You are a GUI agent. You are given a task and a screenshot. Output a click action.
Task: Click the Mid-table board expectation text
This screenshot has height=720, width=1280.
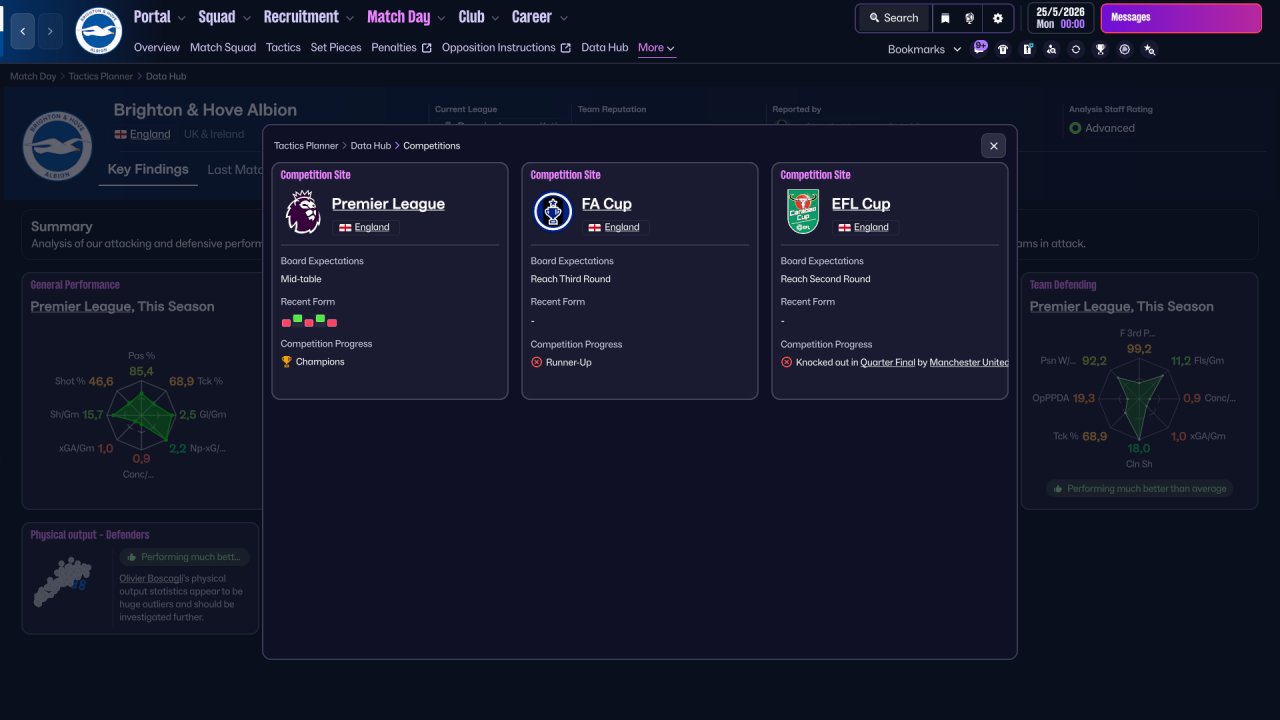pos(301,279)
